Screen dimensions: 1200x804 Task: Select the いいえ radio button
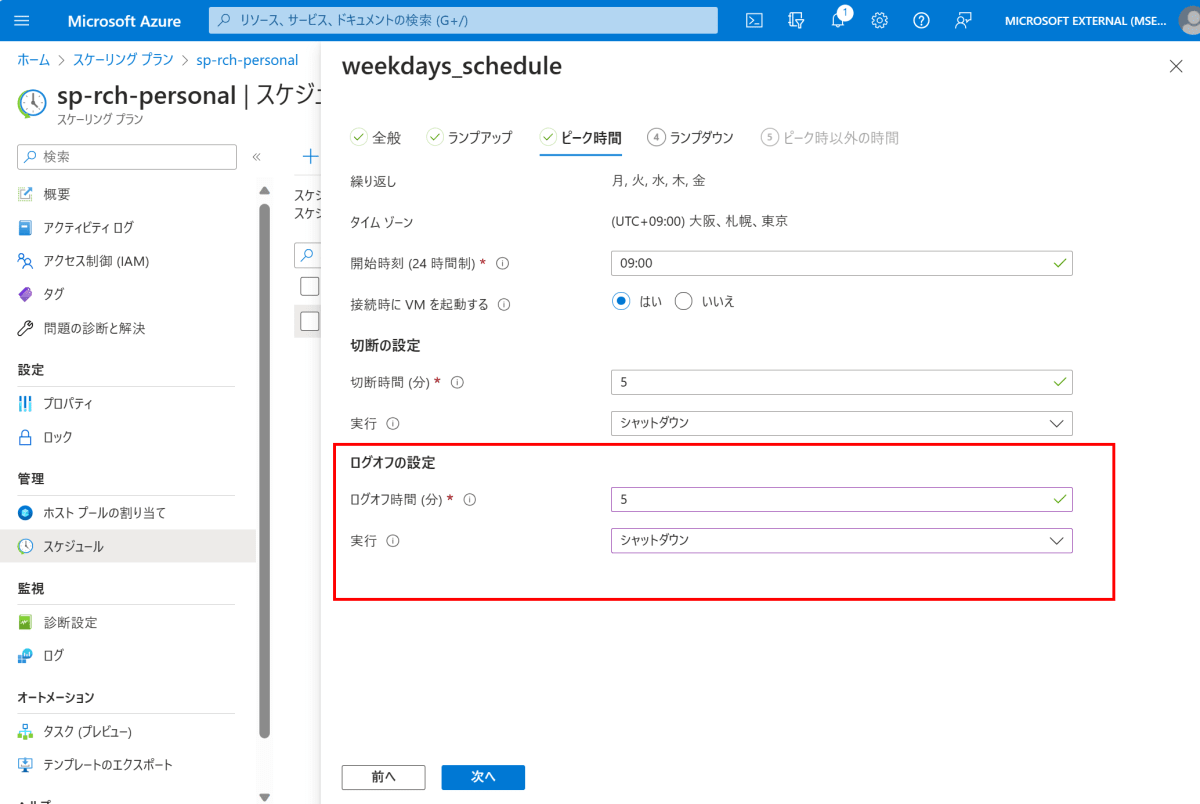tap(684, 301)
